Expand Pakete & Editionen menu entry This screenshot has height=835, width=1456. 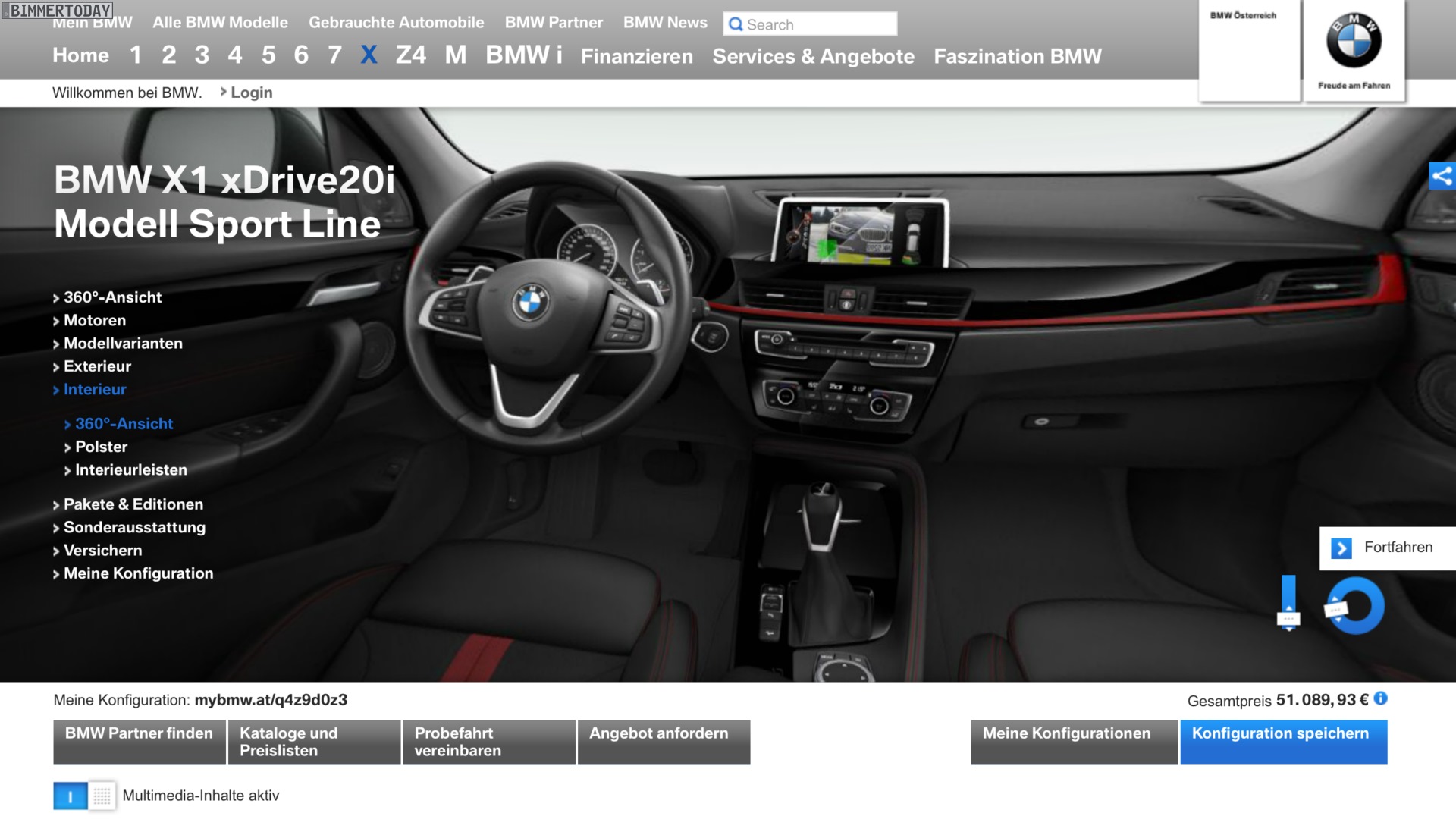[x=133, y=505]
